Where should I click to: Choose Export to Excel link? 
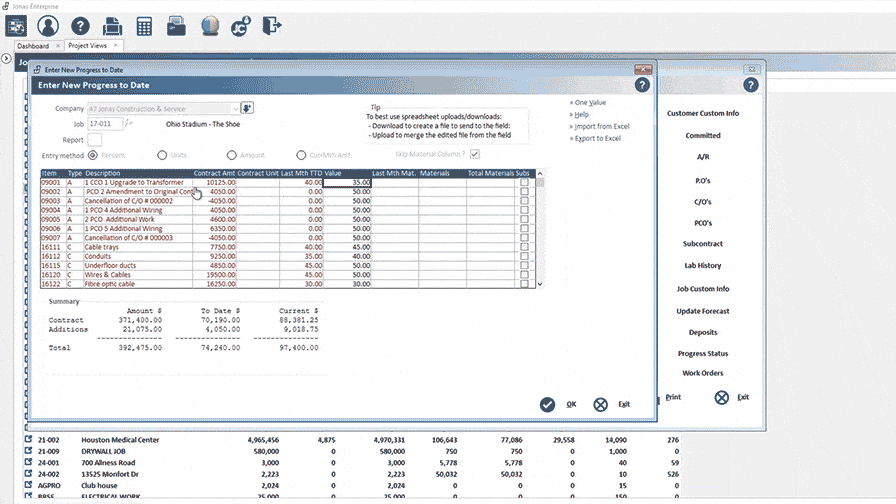pos(598,138)
